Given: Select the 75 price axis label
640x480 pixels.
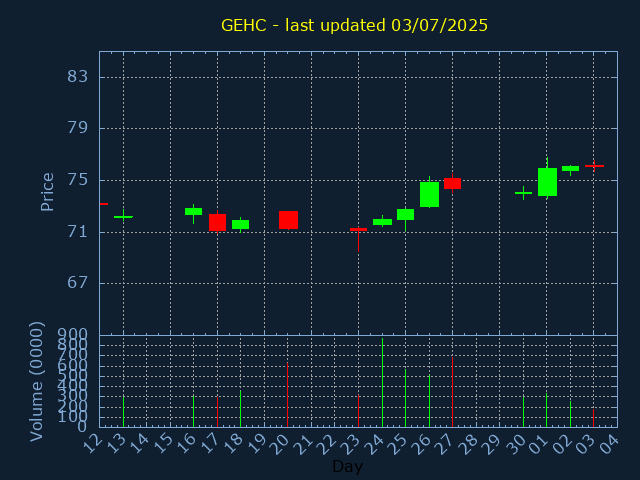Looking at the screenshot, I should 78,180.
